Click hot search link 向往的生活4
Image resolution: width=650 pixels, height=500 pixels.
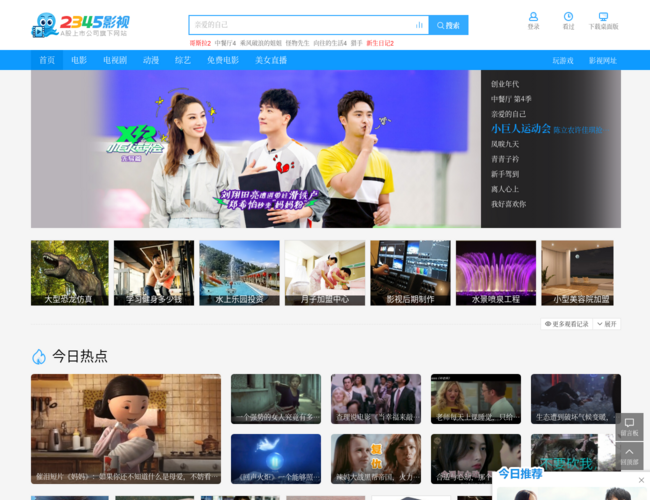330,43
